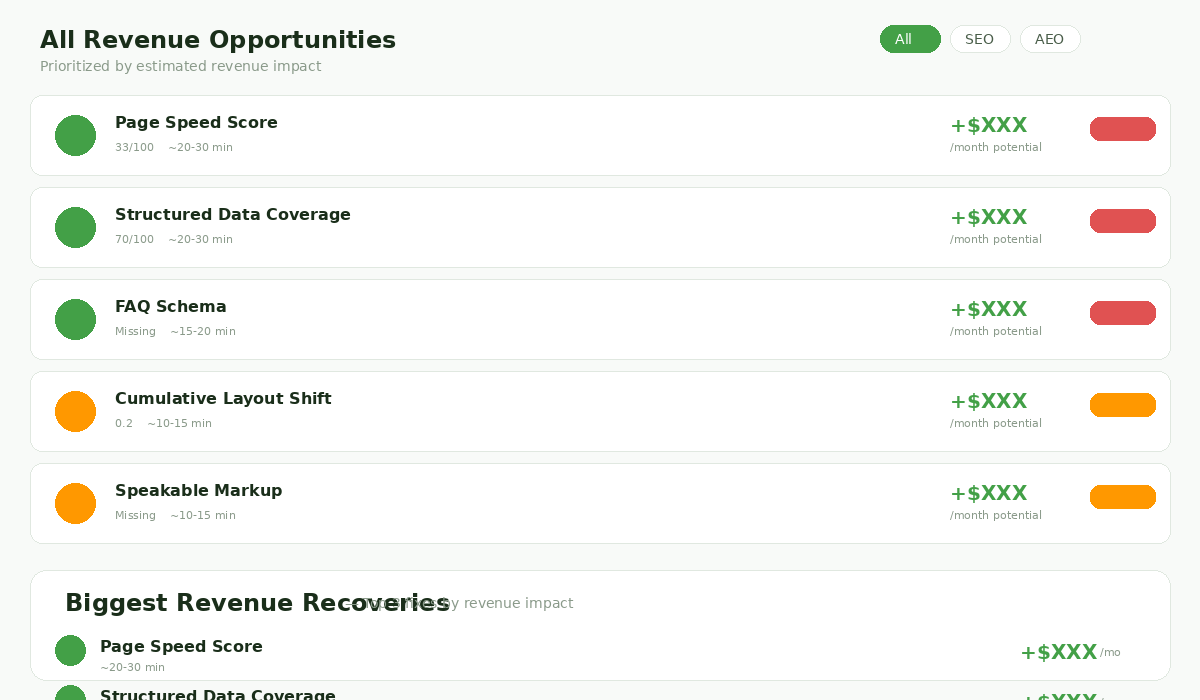Select the Cumulative Layout Shift opportunity row
This screenshot has height=700, width=1200.
(x=600, y=411)
